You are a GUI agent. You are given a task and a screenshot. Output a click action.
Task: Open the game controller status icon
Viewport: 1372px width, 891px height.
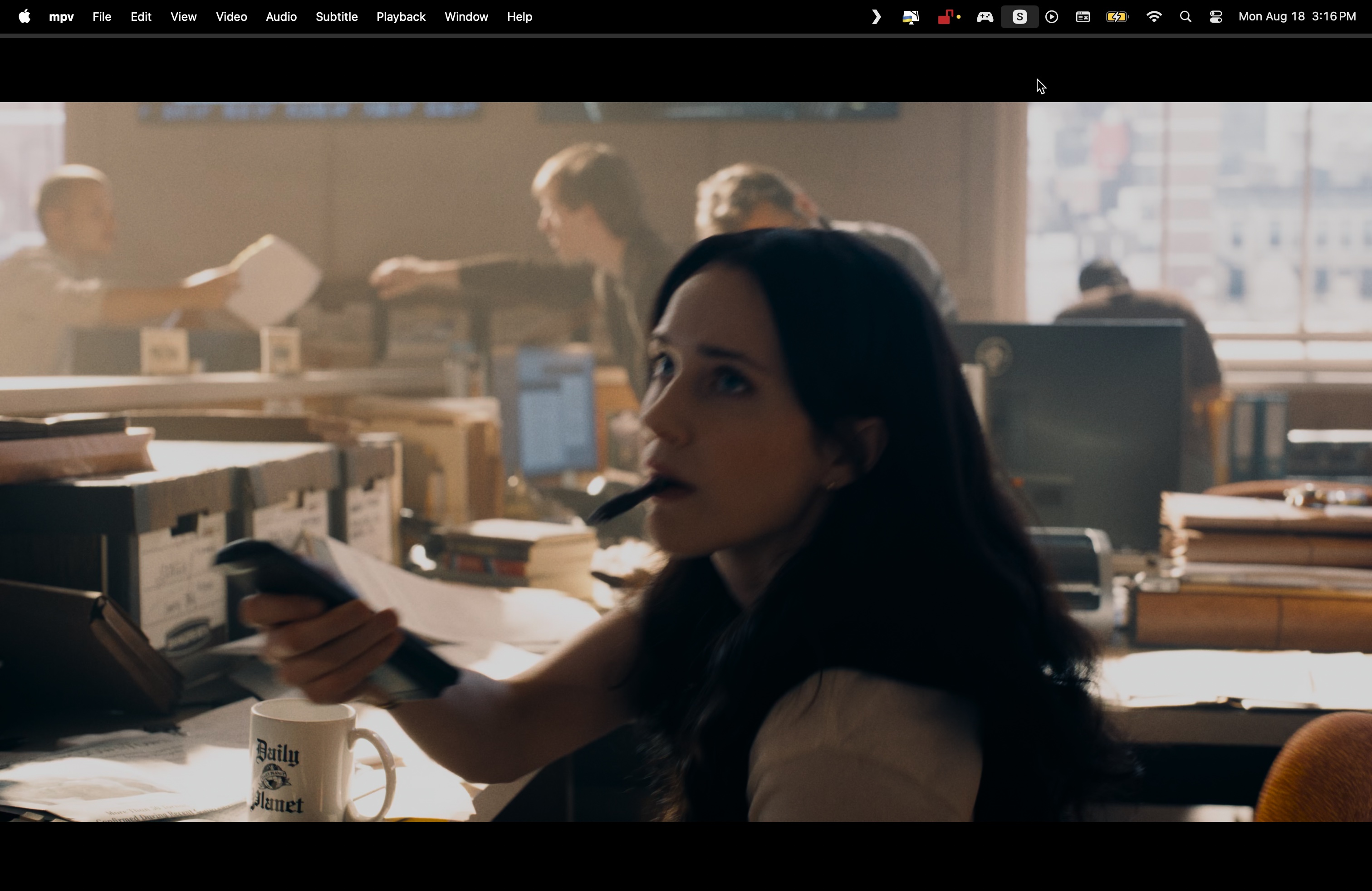[984, 17]
